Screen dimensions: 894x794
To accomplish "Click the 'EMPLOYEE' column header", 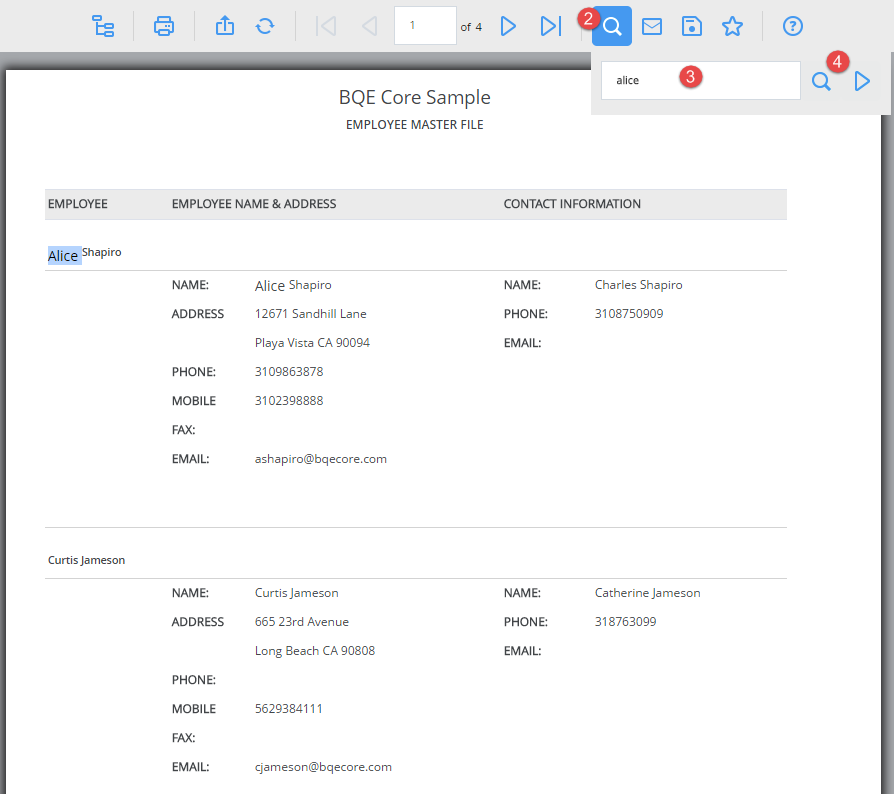I will pyautogui.click(x=78, y=204).
